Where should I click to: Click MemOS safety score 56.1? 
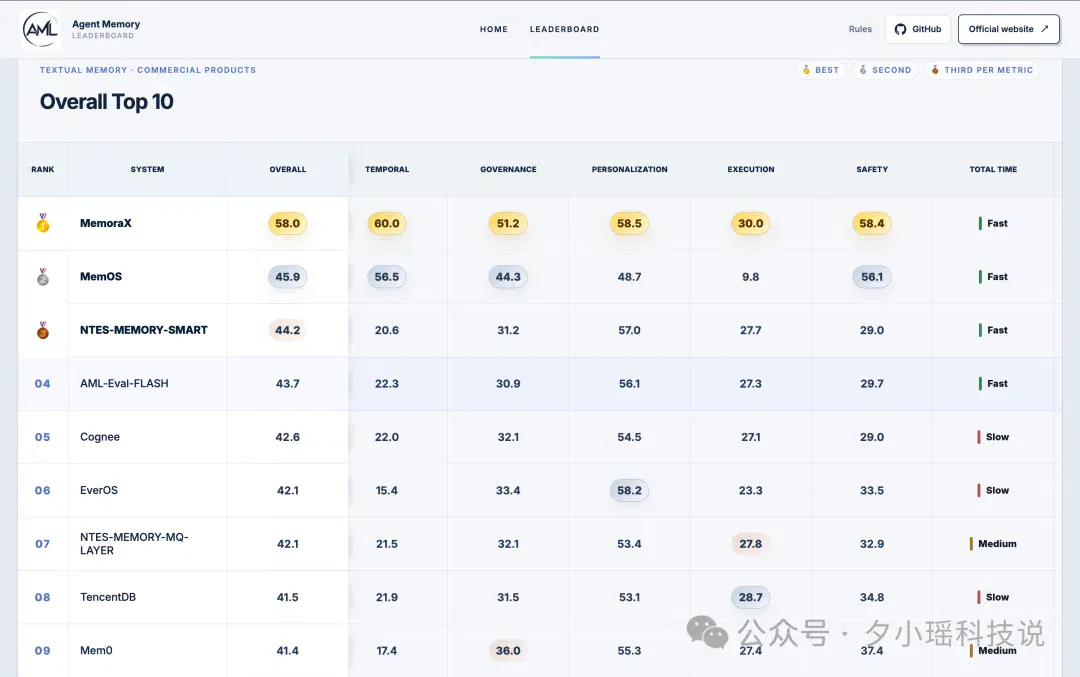pos(871,276)
